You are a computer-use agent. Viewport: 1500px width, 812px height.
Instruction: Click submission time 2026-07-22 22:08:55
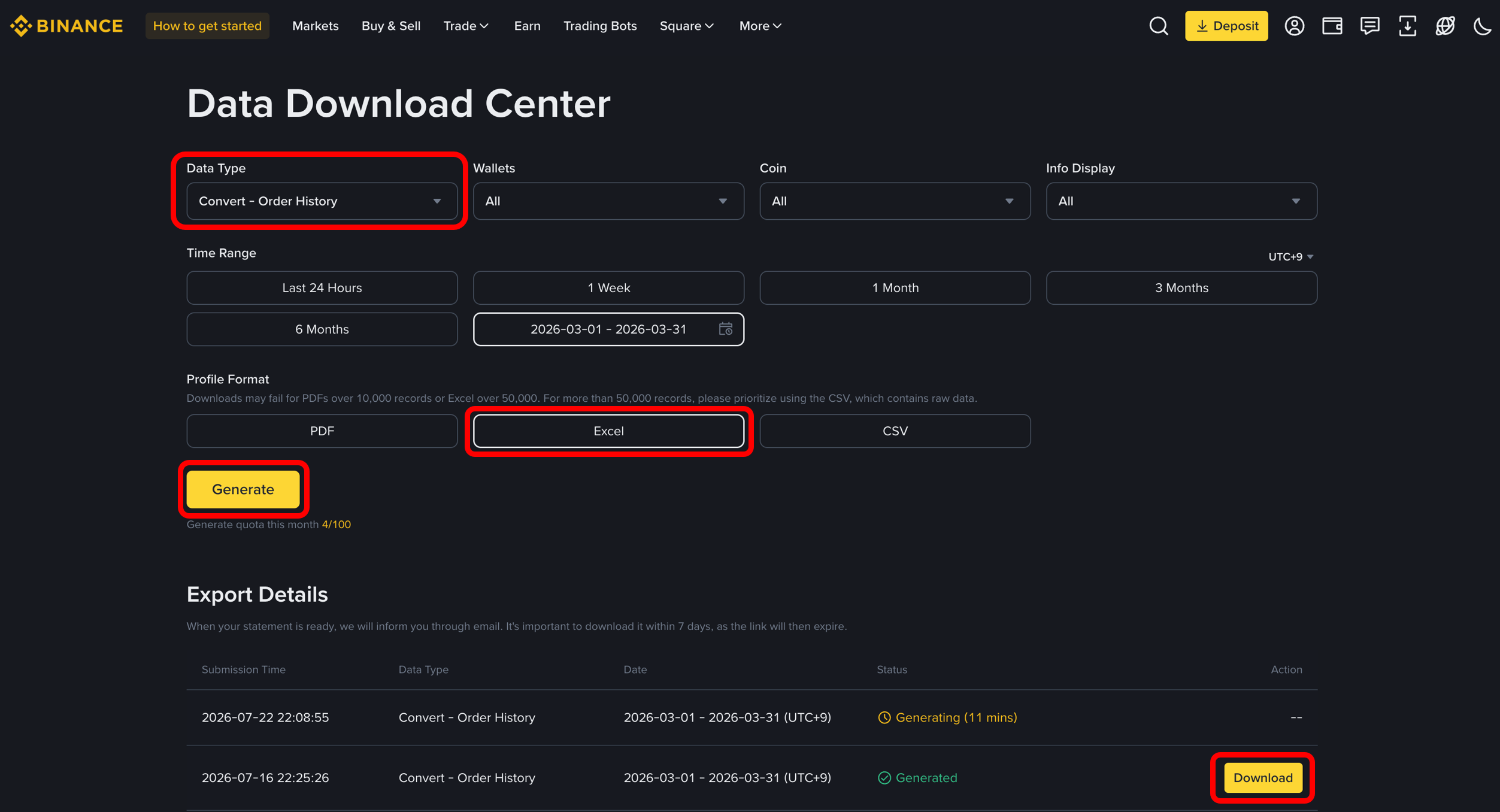coord(265,717)
